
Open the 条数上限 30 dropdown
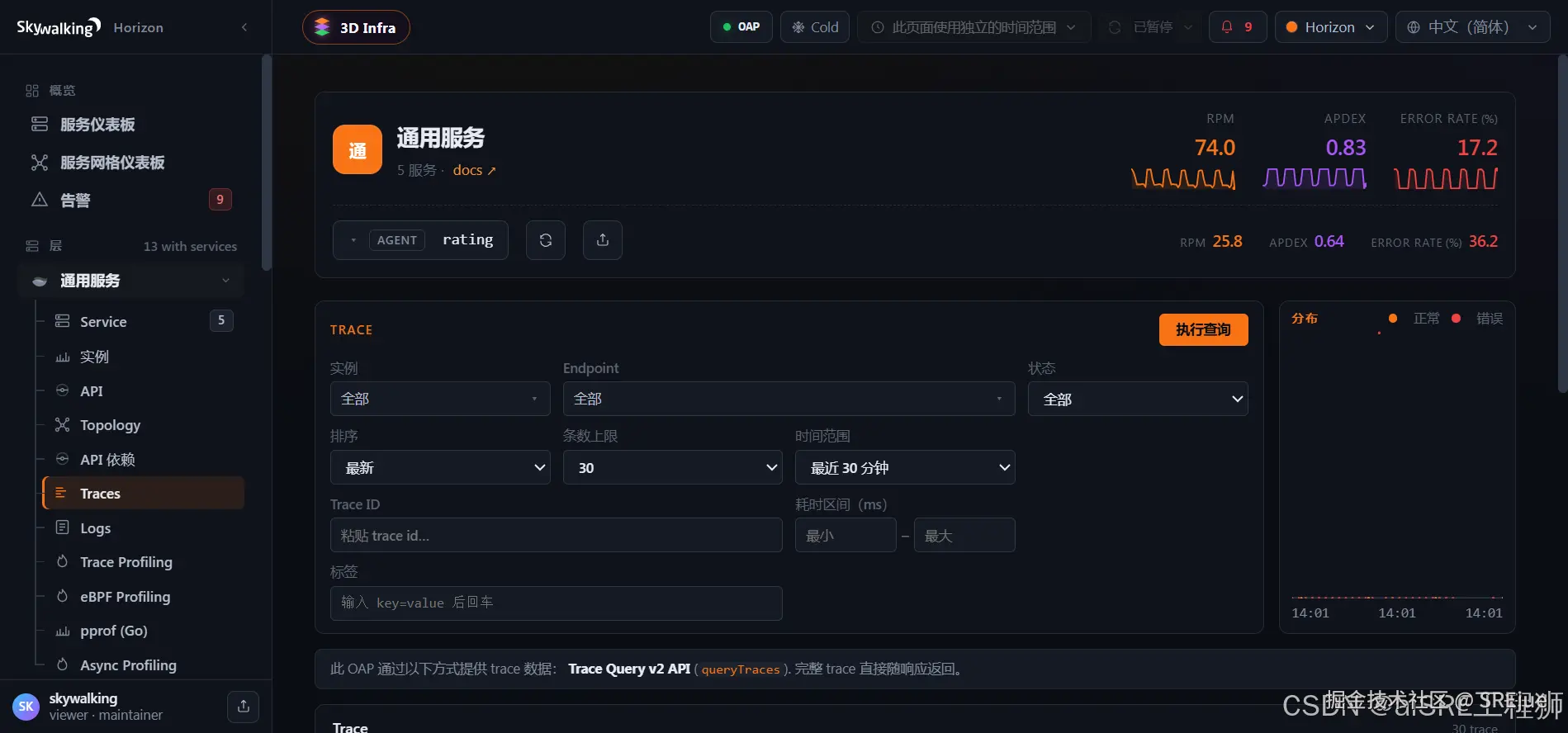[673, 467]
